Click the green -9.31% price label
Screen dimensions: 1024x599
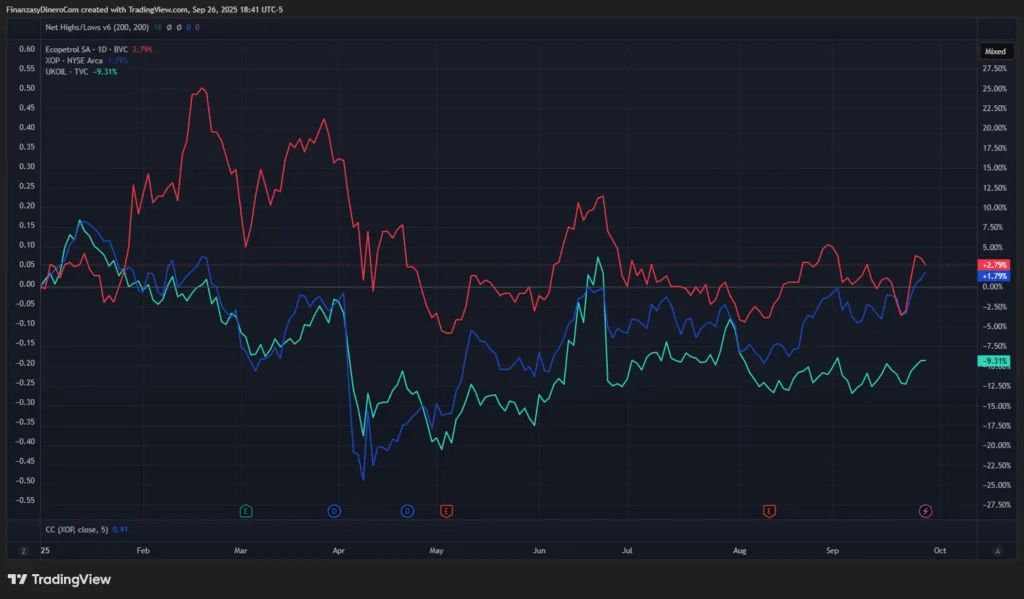(x=995, y=361)
